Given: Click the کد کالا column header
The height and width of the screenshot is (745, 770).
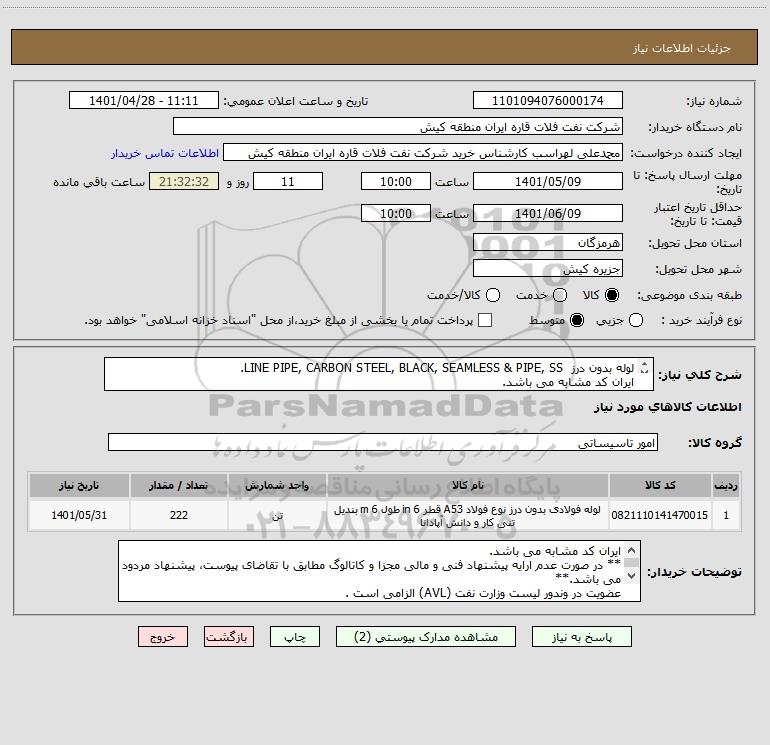Looking at the screenshot, I should 660,485.
